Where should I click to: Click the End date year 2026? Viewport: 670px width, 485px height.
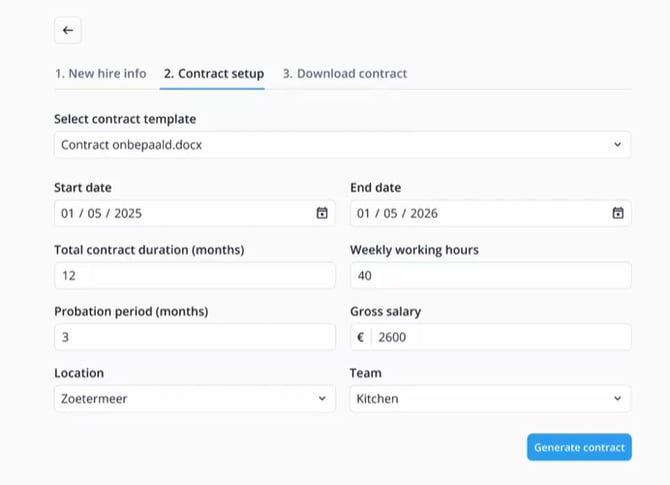(424, 213)
